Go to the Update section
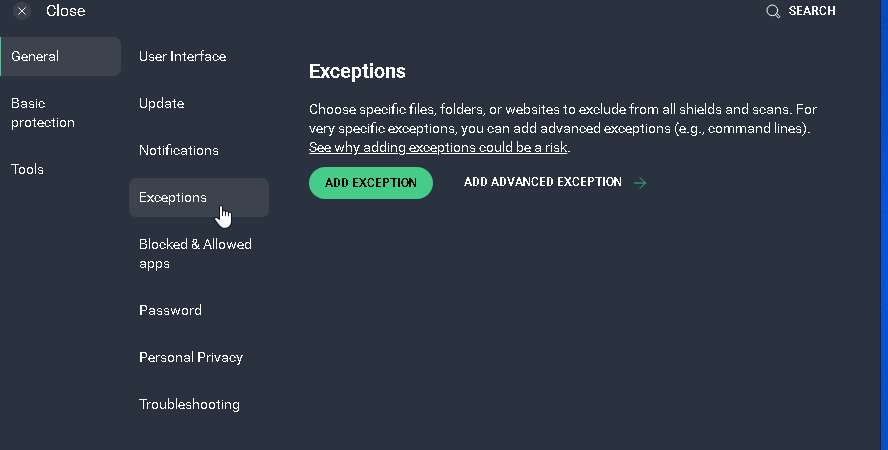Image resolution: width=888 pixels, height=450 pixels. [x=162, y=104]
